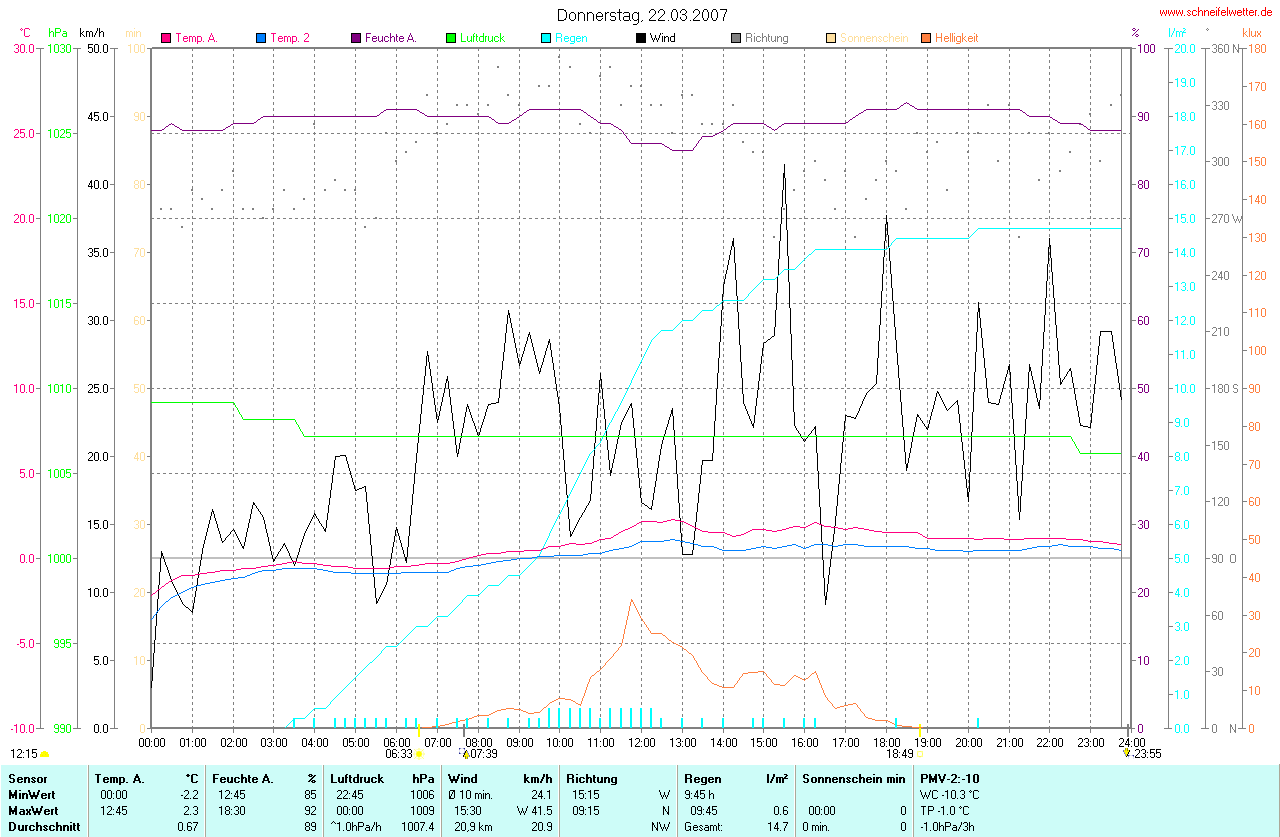Click the 18:30 humidity maximum time
This screenshot has height=837, width=1280.
pyautogui.click(x=232, y=810)
